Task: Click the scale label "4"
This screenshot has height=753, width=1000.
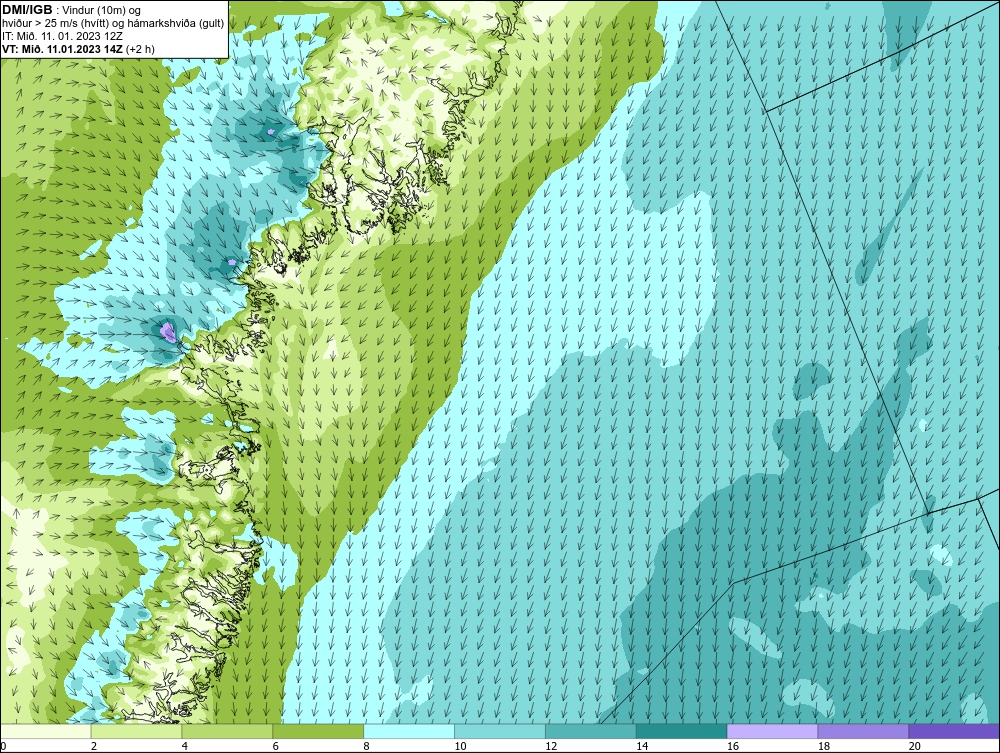Action: click(184, 746)
